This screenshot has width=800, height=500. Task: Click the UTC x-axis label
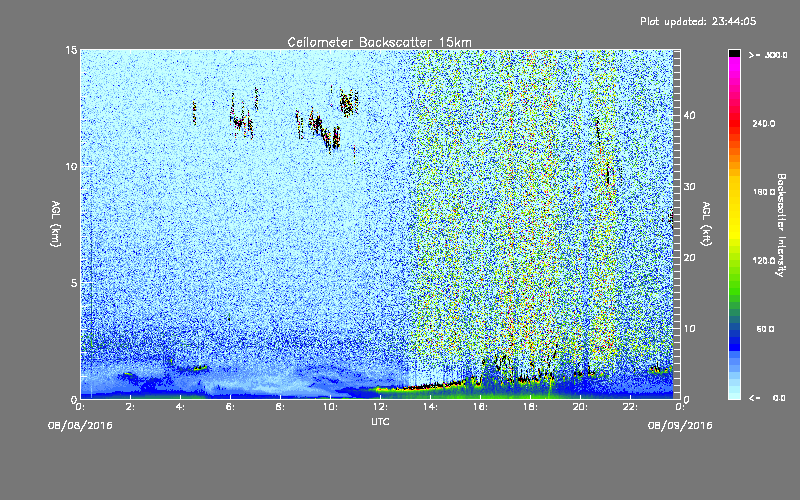tap(380, 421)
